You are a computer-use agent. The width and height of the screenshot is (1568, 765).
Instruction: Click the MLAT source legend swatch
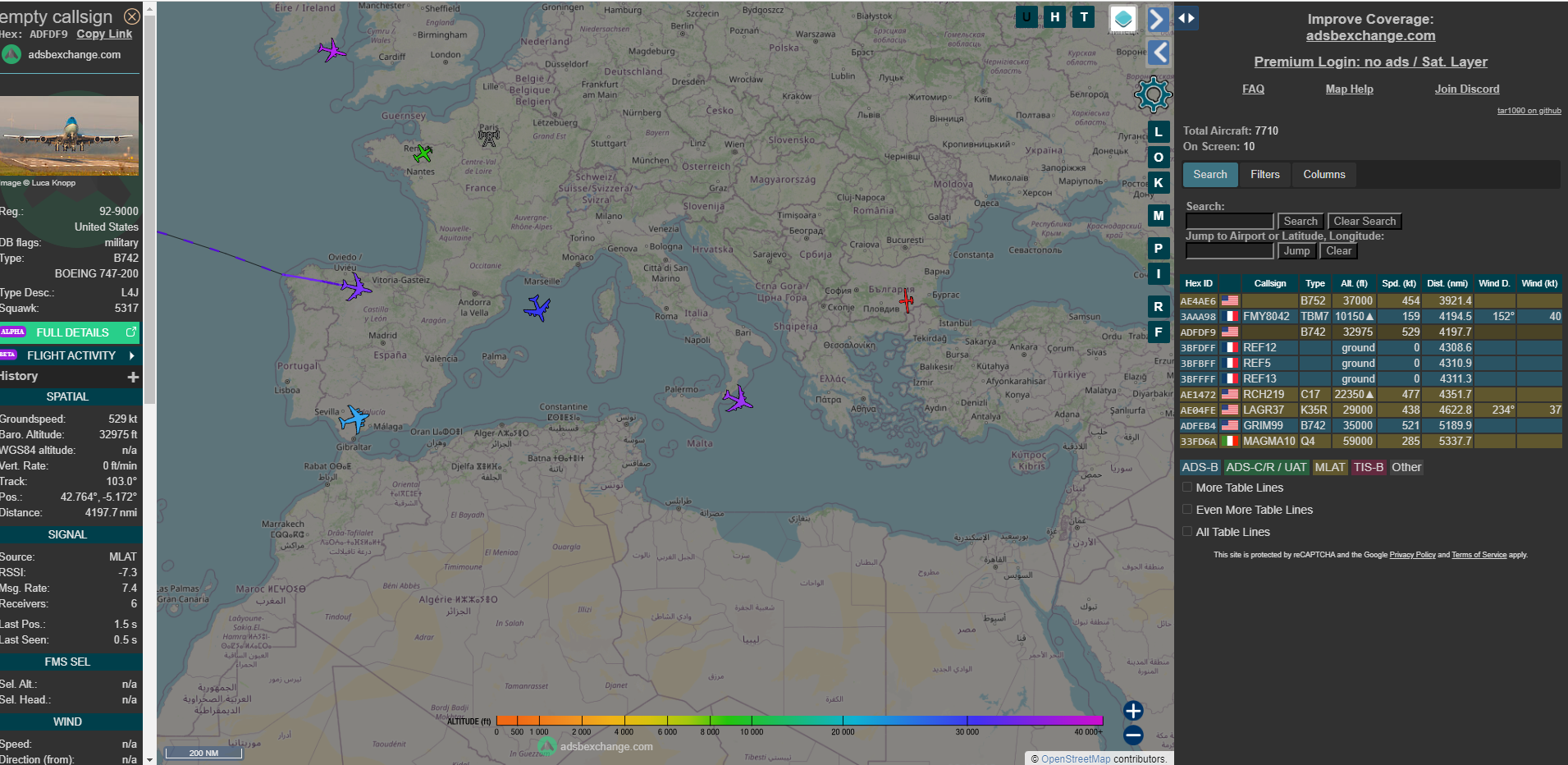click(1330, 467)
